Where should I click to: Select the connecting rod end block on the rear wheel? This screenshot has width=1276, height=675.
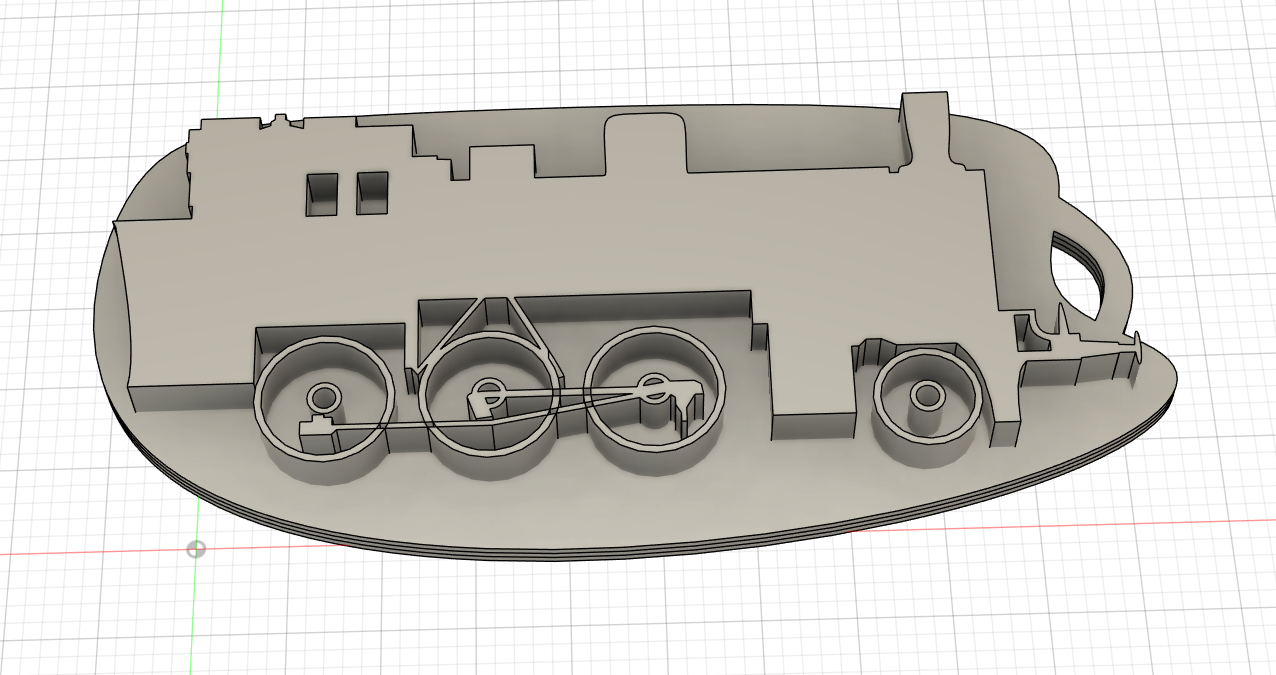tap(317, 430)
